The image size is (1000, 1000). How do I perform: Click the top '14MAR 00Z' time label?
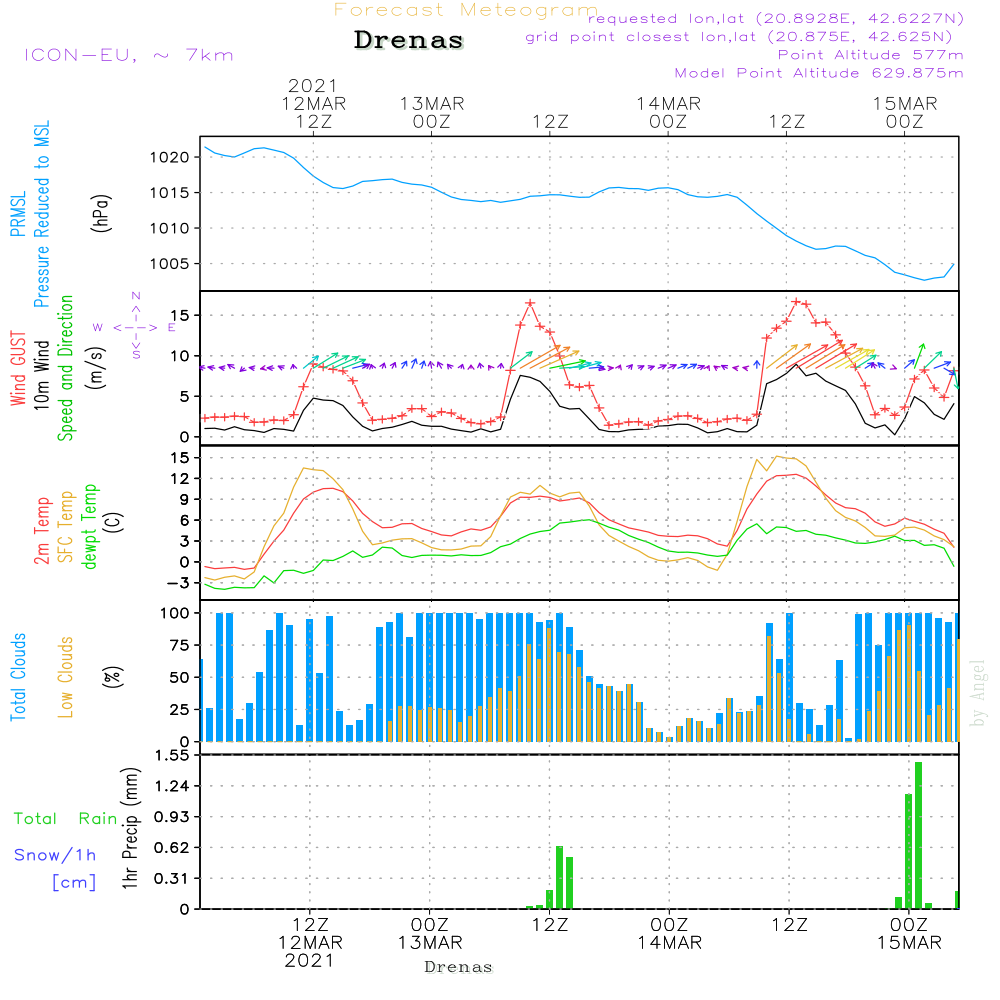(668, 113)
